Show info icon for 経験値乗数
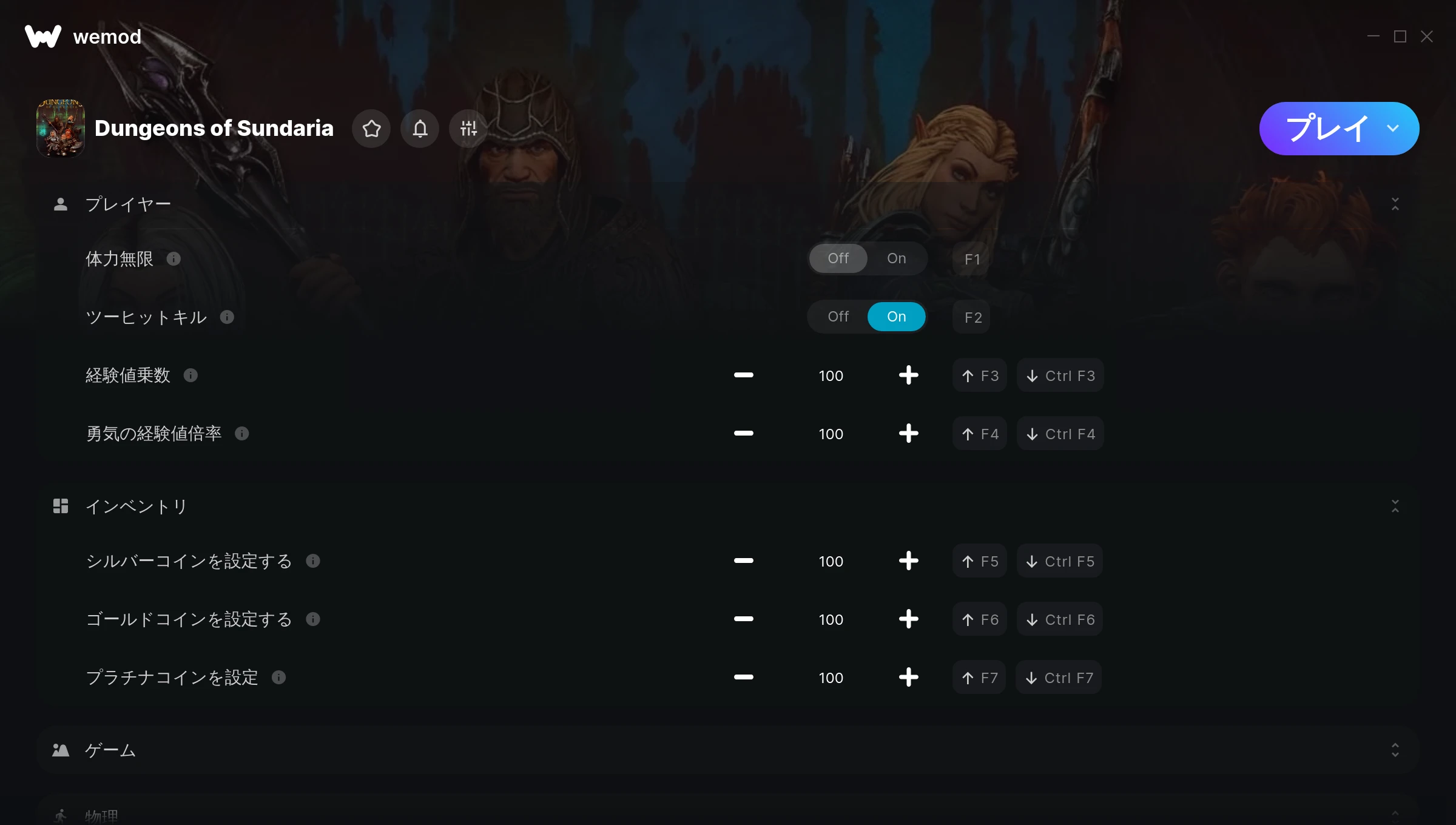1456x825 pixels. (190, 375)
